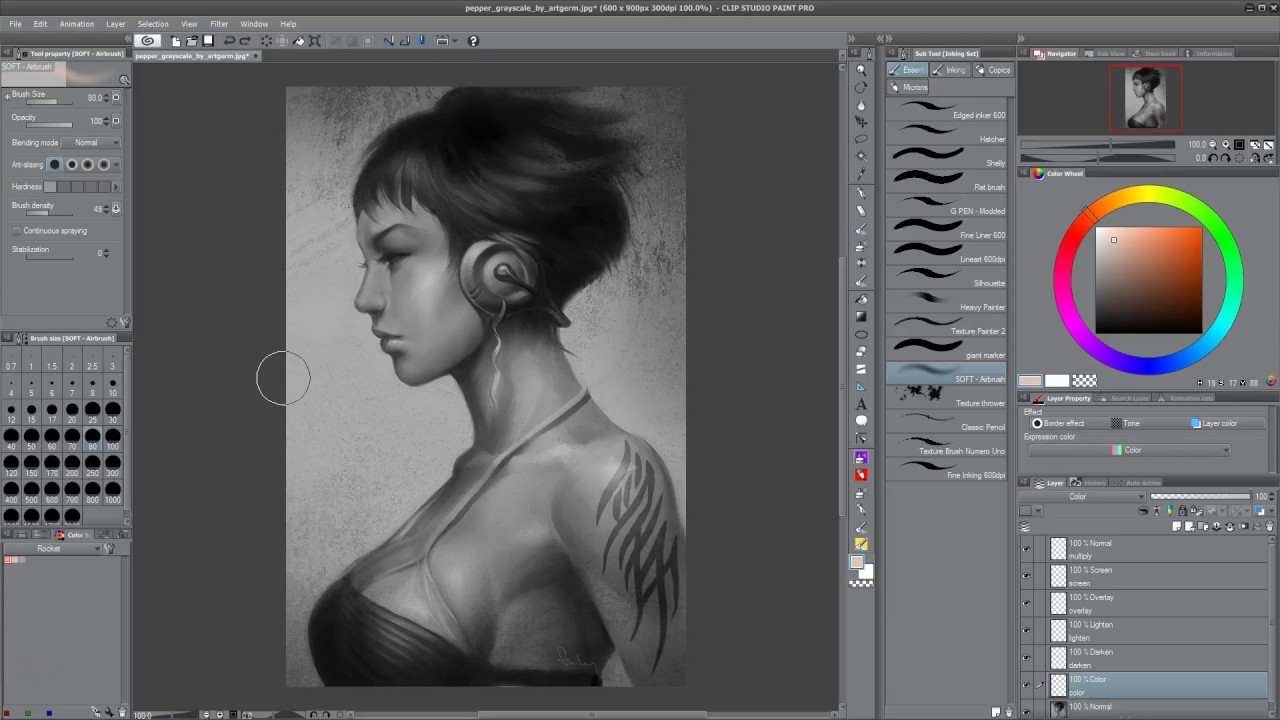The height and width of the screenshot is (720, 1280).
Task: Open the Animation menu
Action: 77,24
